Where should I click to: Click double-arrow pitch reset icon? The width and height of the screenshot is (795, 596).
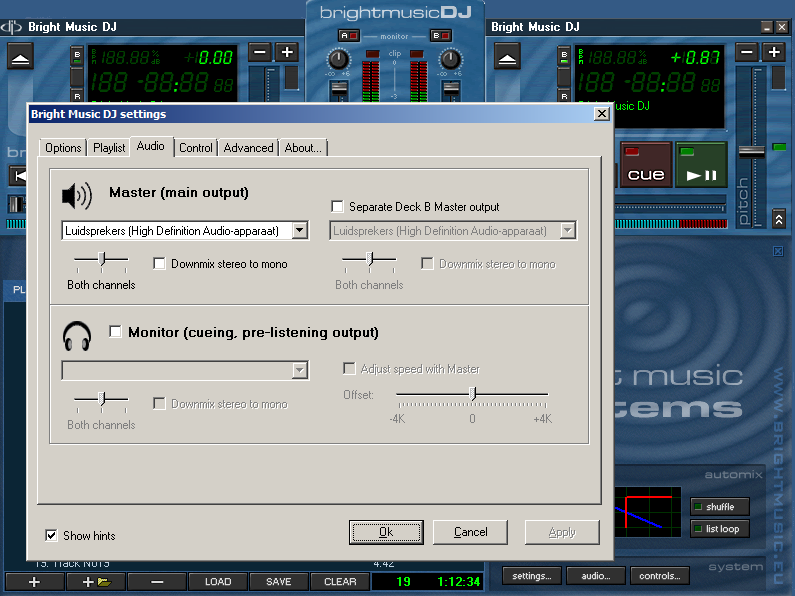779,219
